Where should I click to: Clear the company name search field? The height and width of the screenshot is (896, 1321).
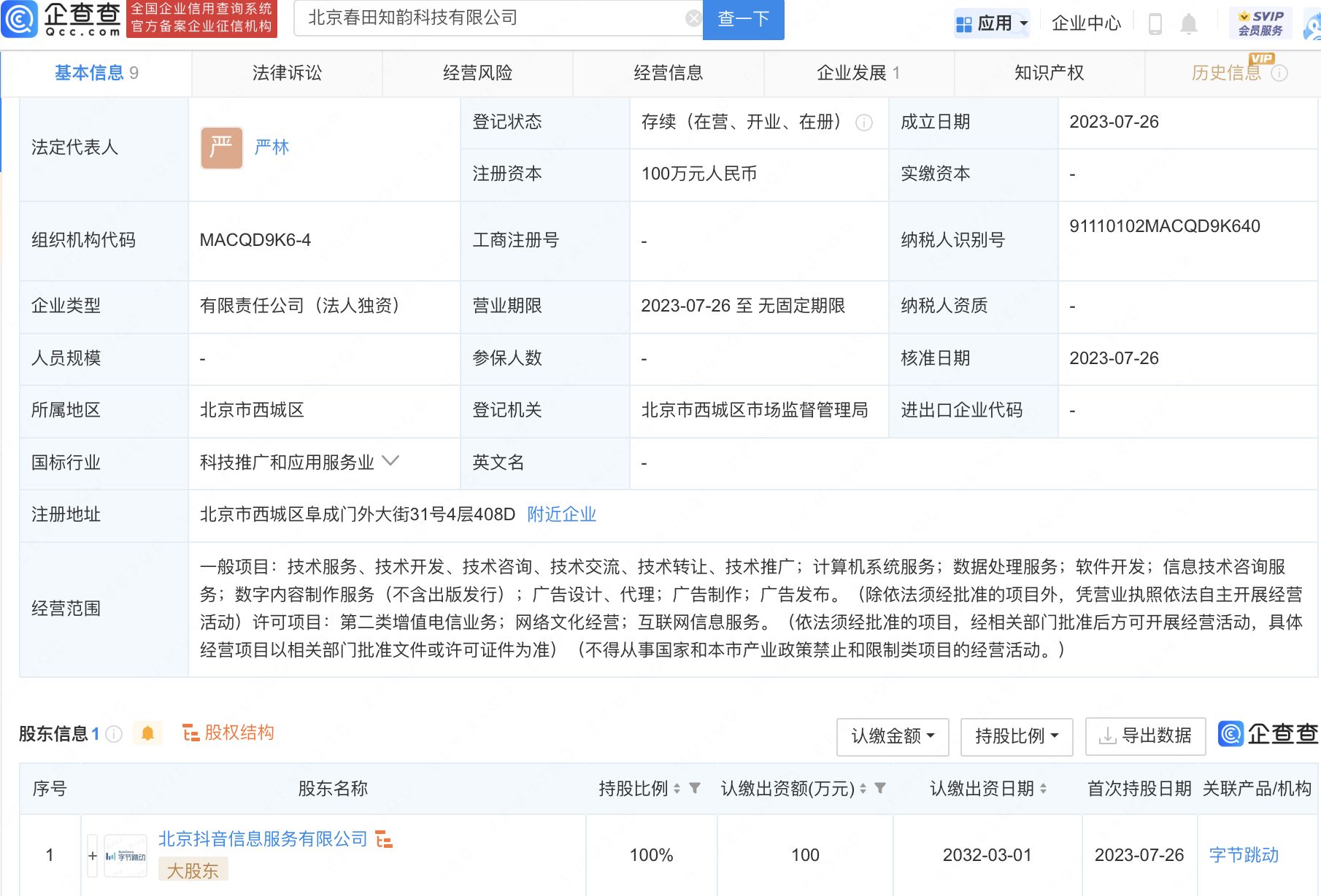click(x=693, y=18)
